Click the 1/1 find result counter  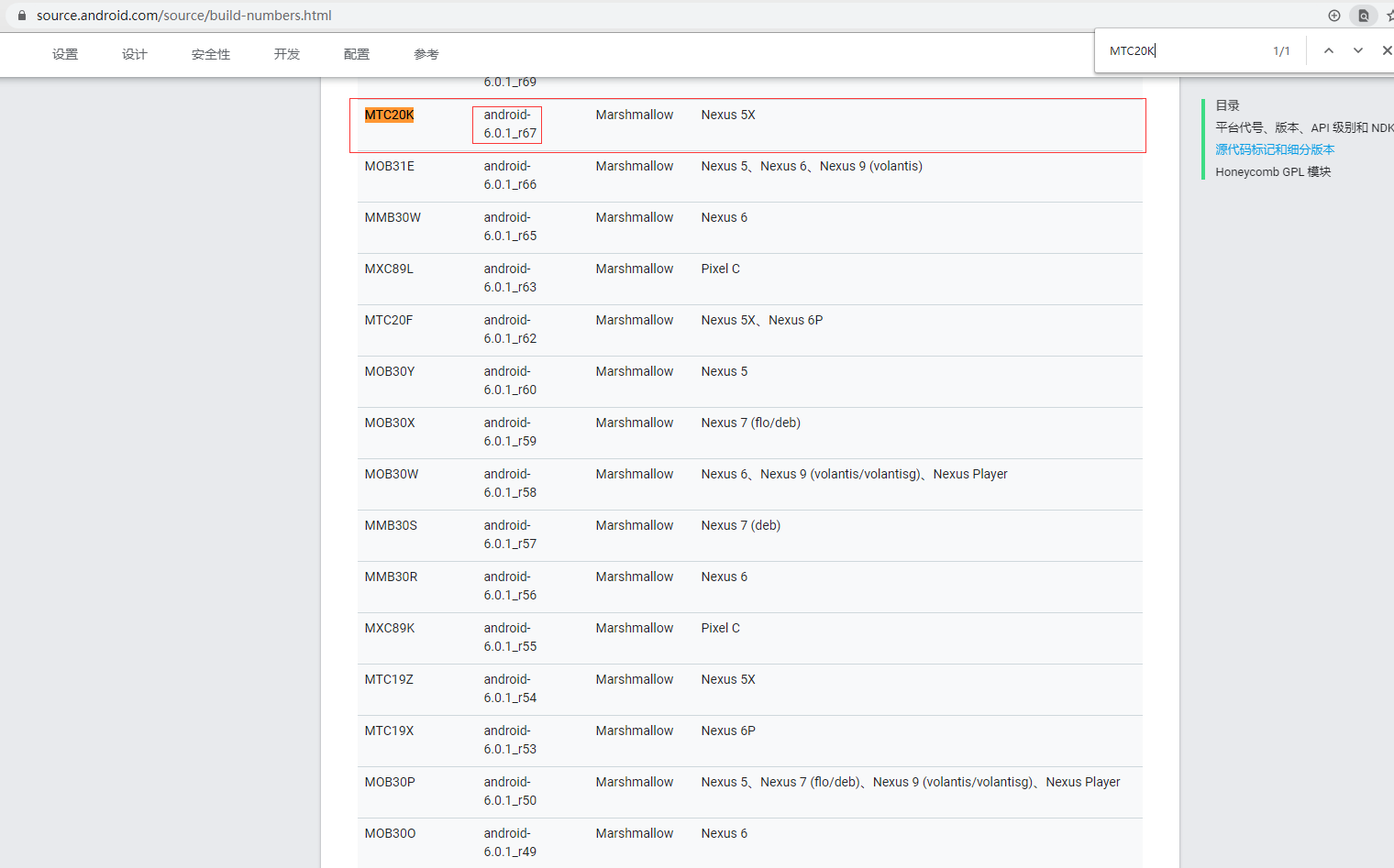[x=1281, y=50]
